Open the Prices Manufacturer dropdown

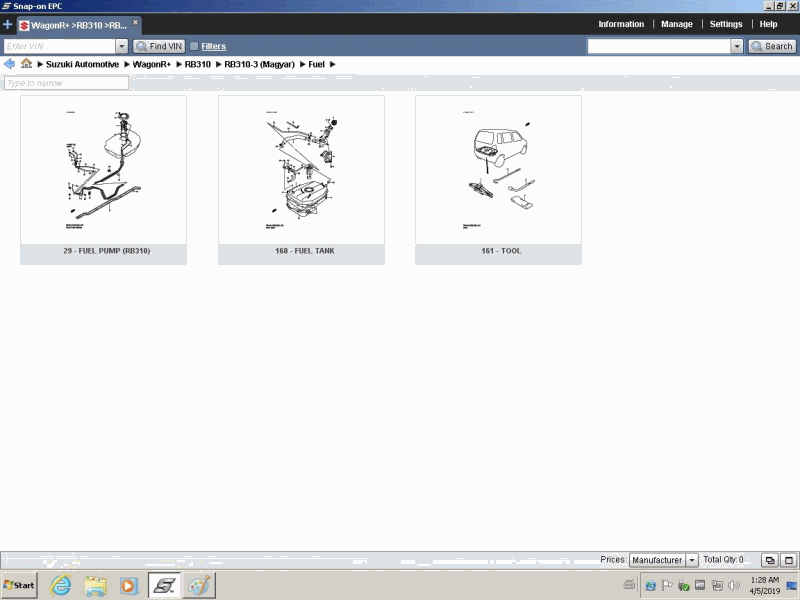(663, 560)
